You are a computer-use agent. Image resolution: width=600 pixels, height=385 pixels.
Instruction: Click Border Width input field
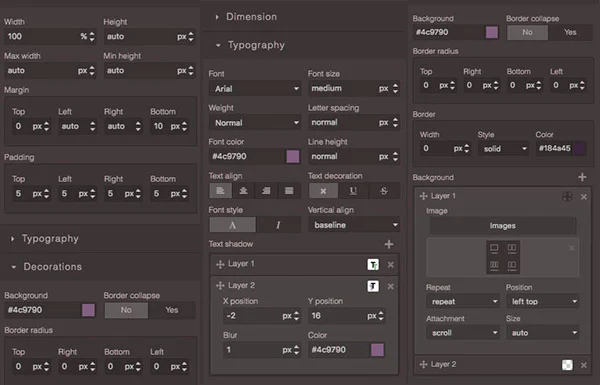[445, 148]
